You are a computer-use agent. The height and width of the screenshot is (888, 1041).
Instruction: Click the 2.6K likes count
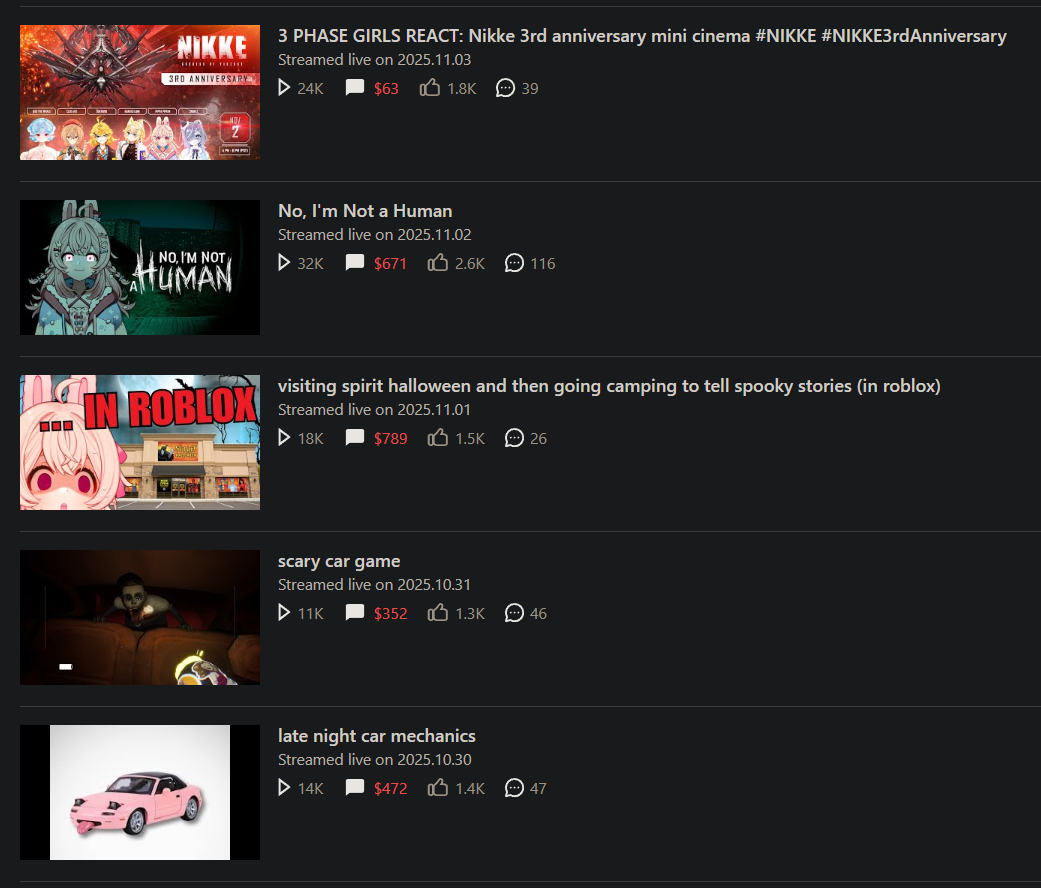point(470,263)
